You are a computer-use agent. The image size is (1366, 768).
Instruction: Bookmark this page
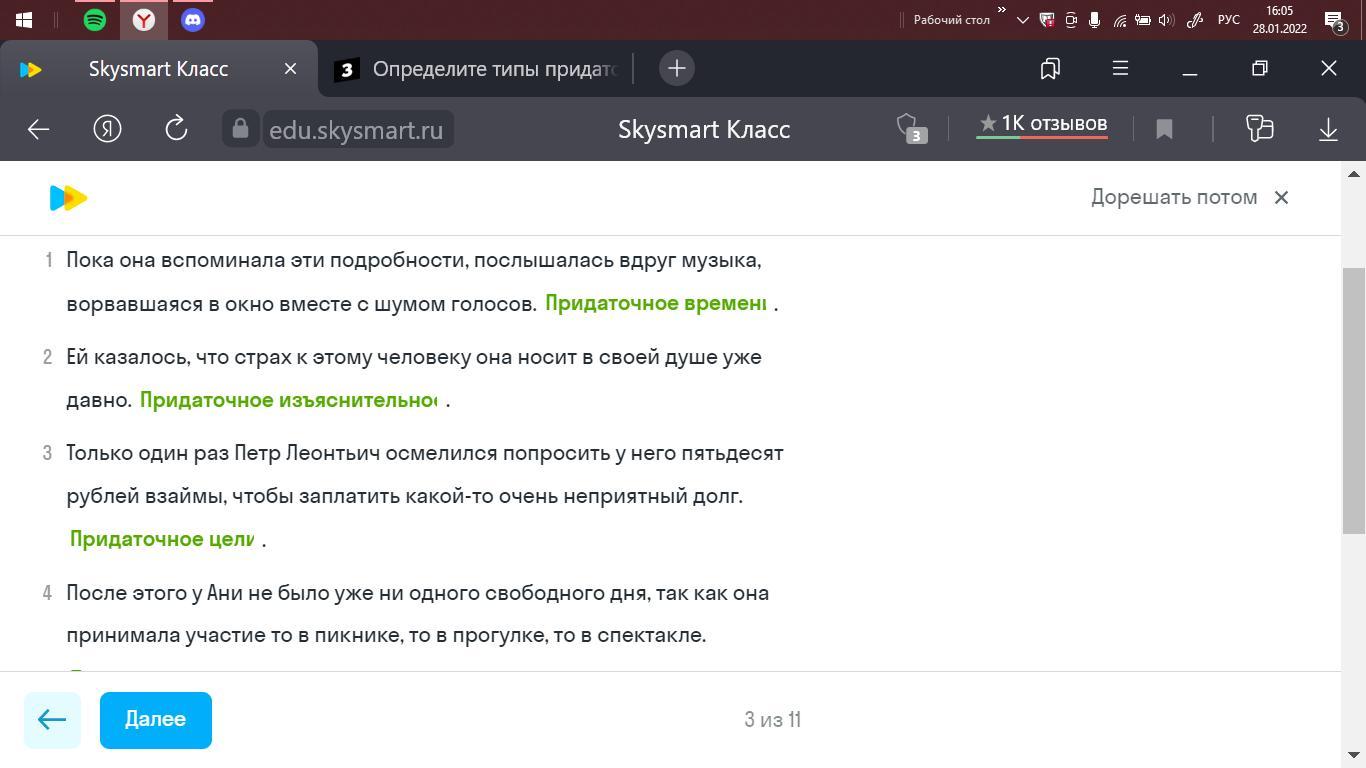pyautogui.click(x=1164, y=129)
